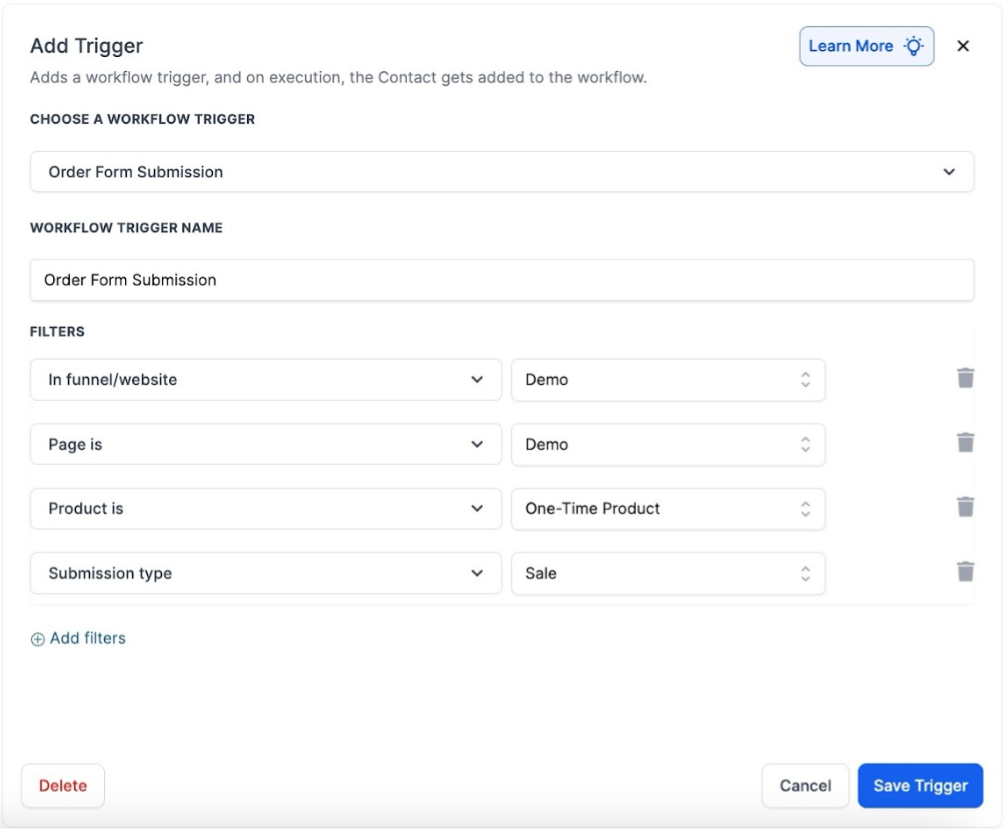Open the One-Time Product value selector
The image size is (1007, 834).
coord(667,508)
